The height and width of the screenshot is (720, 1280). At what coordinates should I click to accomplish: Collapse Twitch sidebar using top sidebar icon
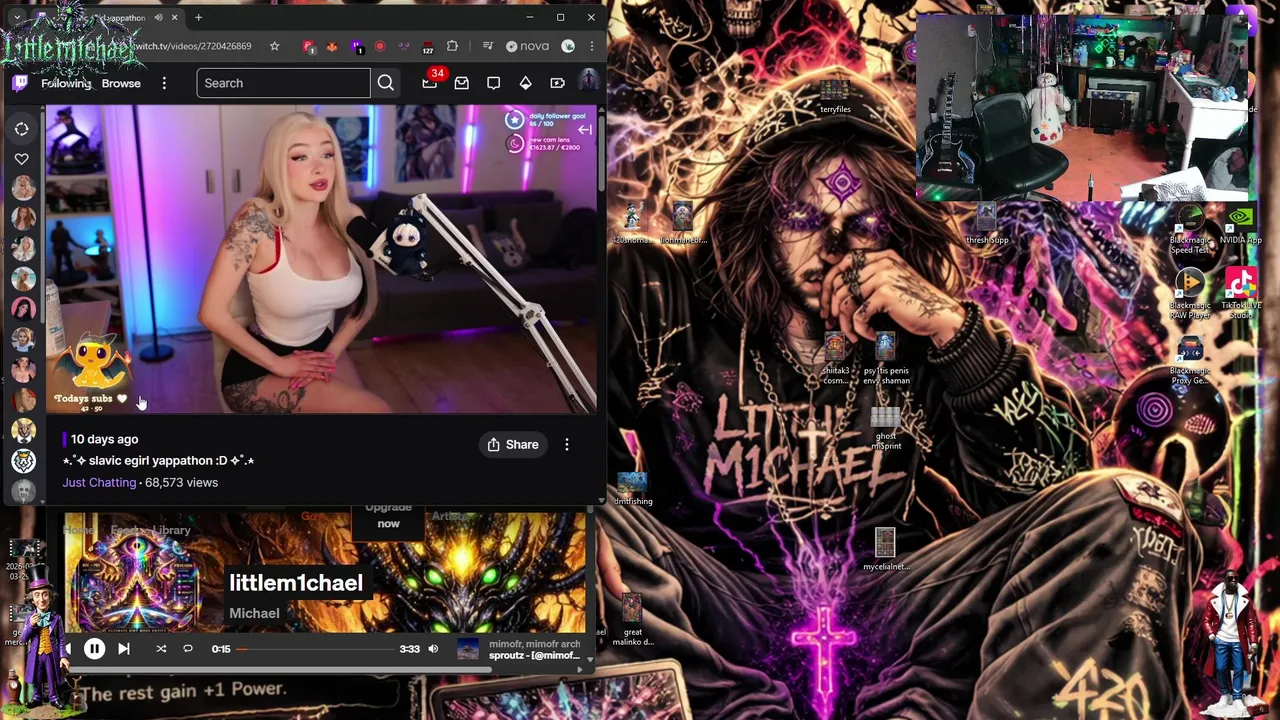(x=21, y=129)
